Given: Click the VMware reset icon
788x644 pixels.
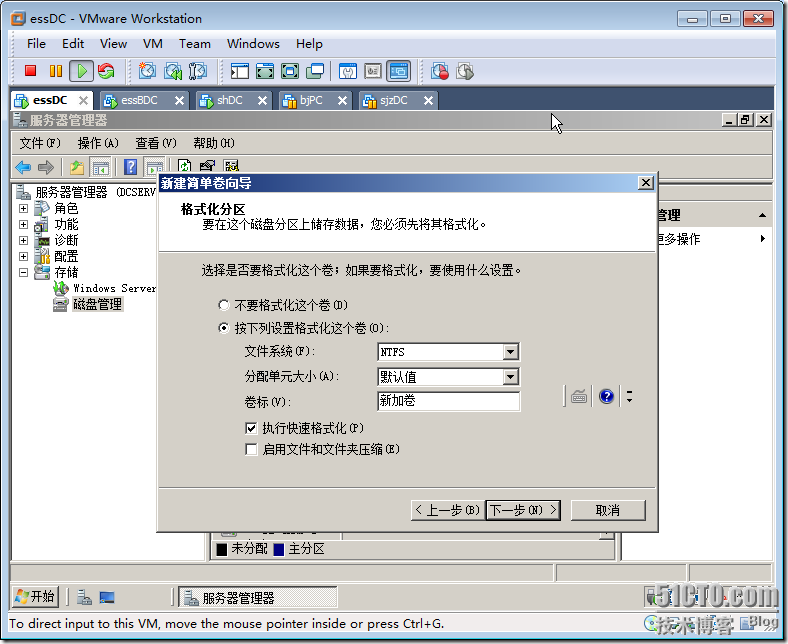Looking at the screenshot, I should [x=106, y=71].
